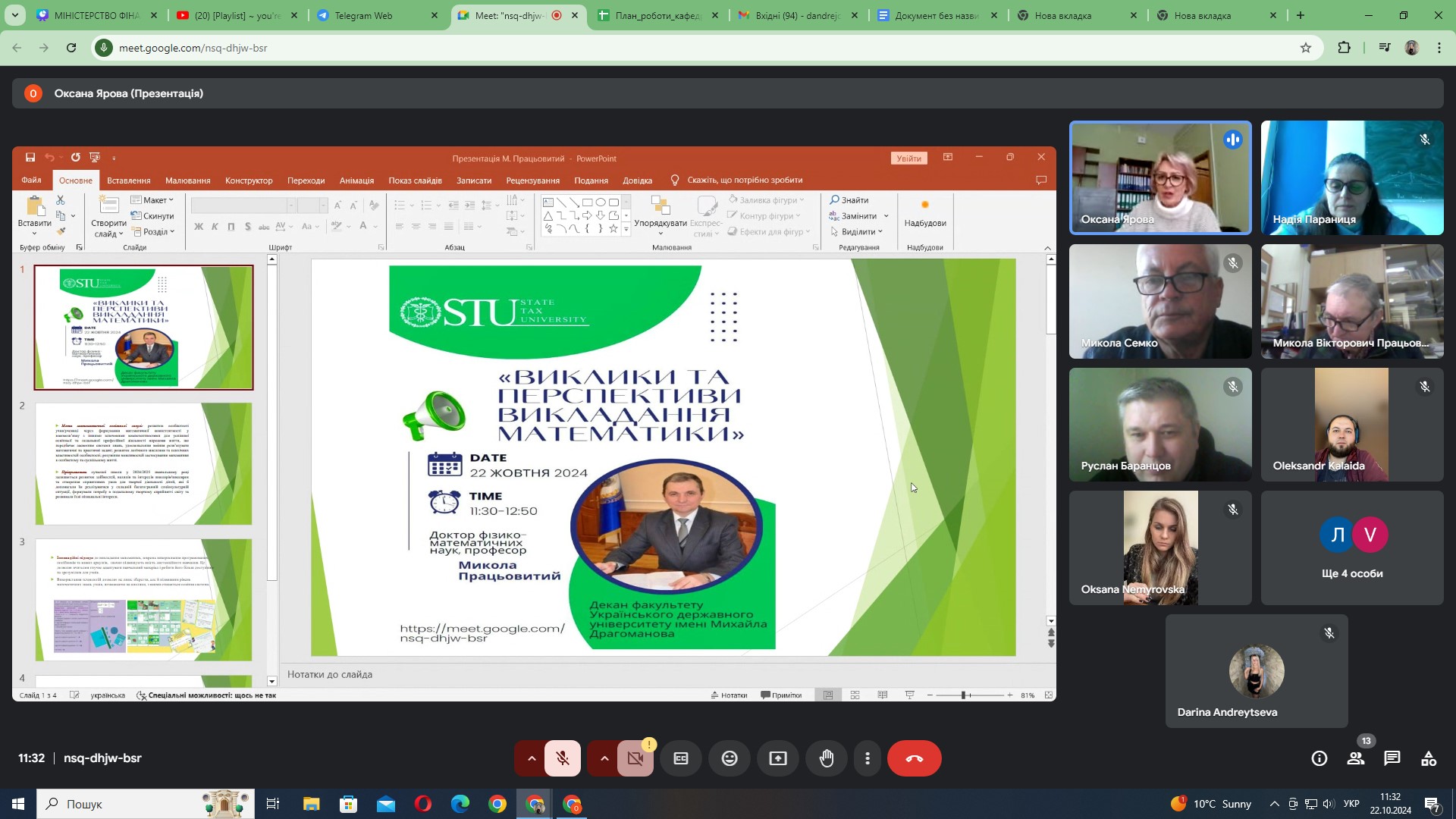Collapse the PowerPoint ribbon arrow

pos(1047,248)
